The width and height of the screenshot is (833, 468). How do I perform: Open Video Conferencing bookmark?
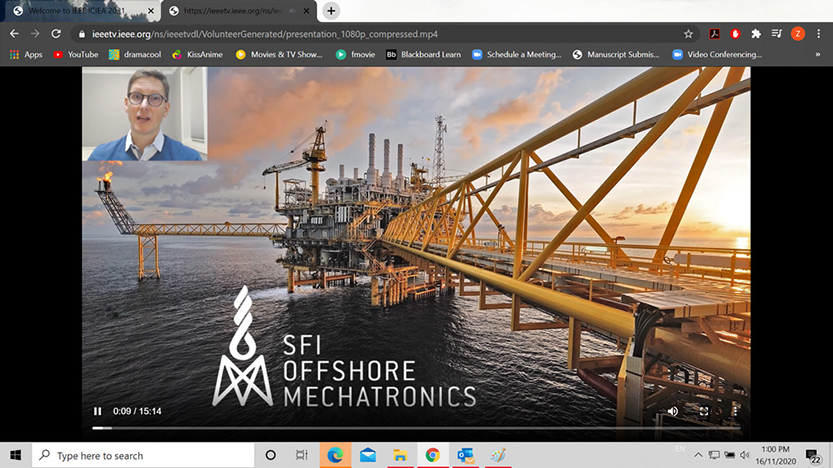point(717,54)
